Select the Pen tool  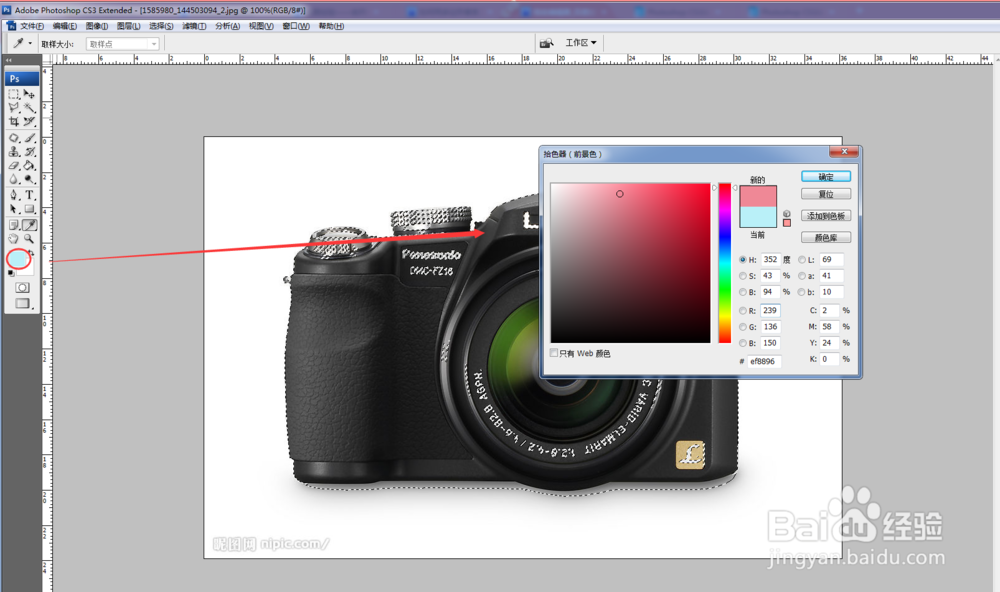14,195
